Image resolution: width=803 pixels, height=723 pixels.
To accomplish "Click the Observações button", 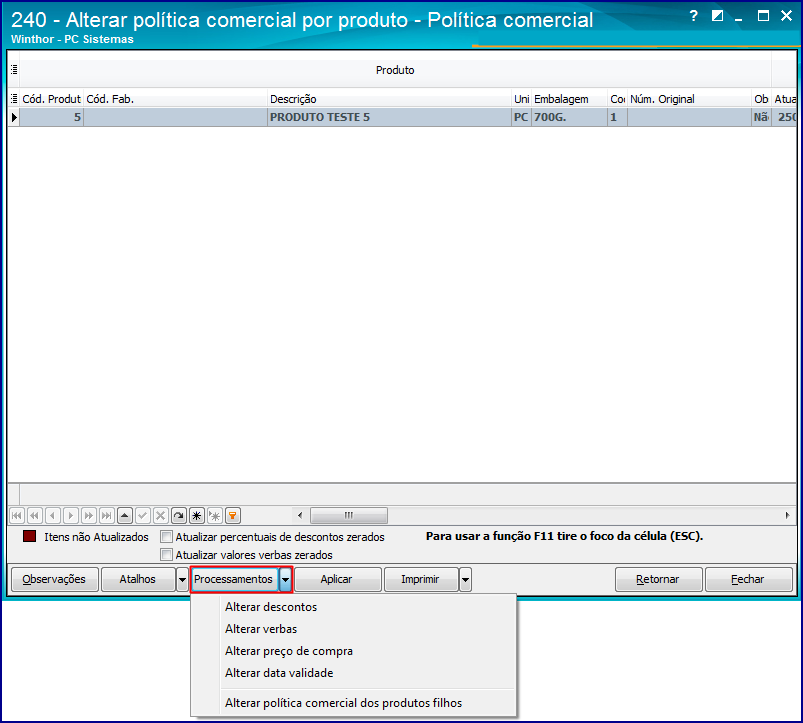I will [x=55, y=580].
